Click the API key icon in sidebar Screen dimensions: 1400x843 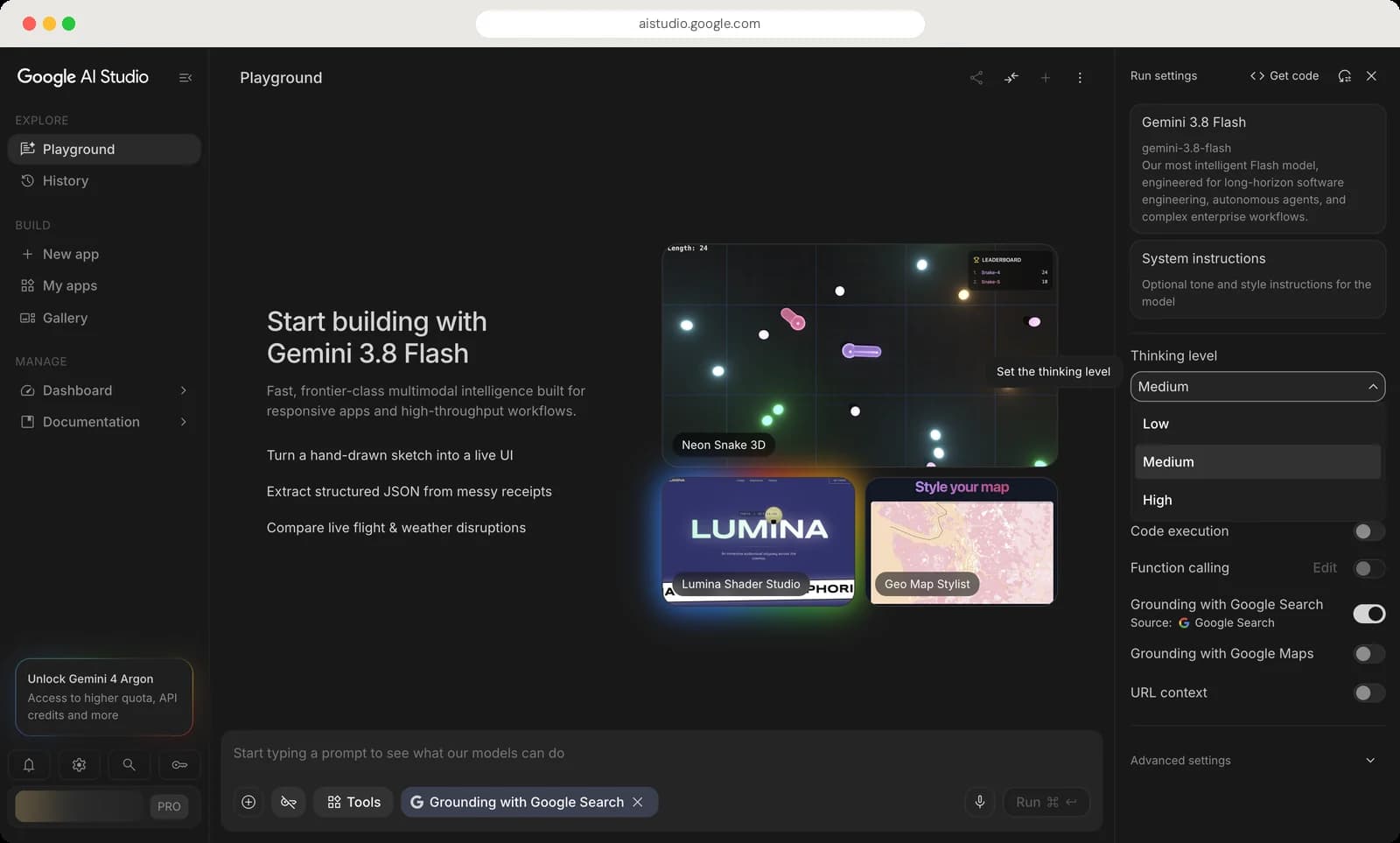point(179,765)
